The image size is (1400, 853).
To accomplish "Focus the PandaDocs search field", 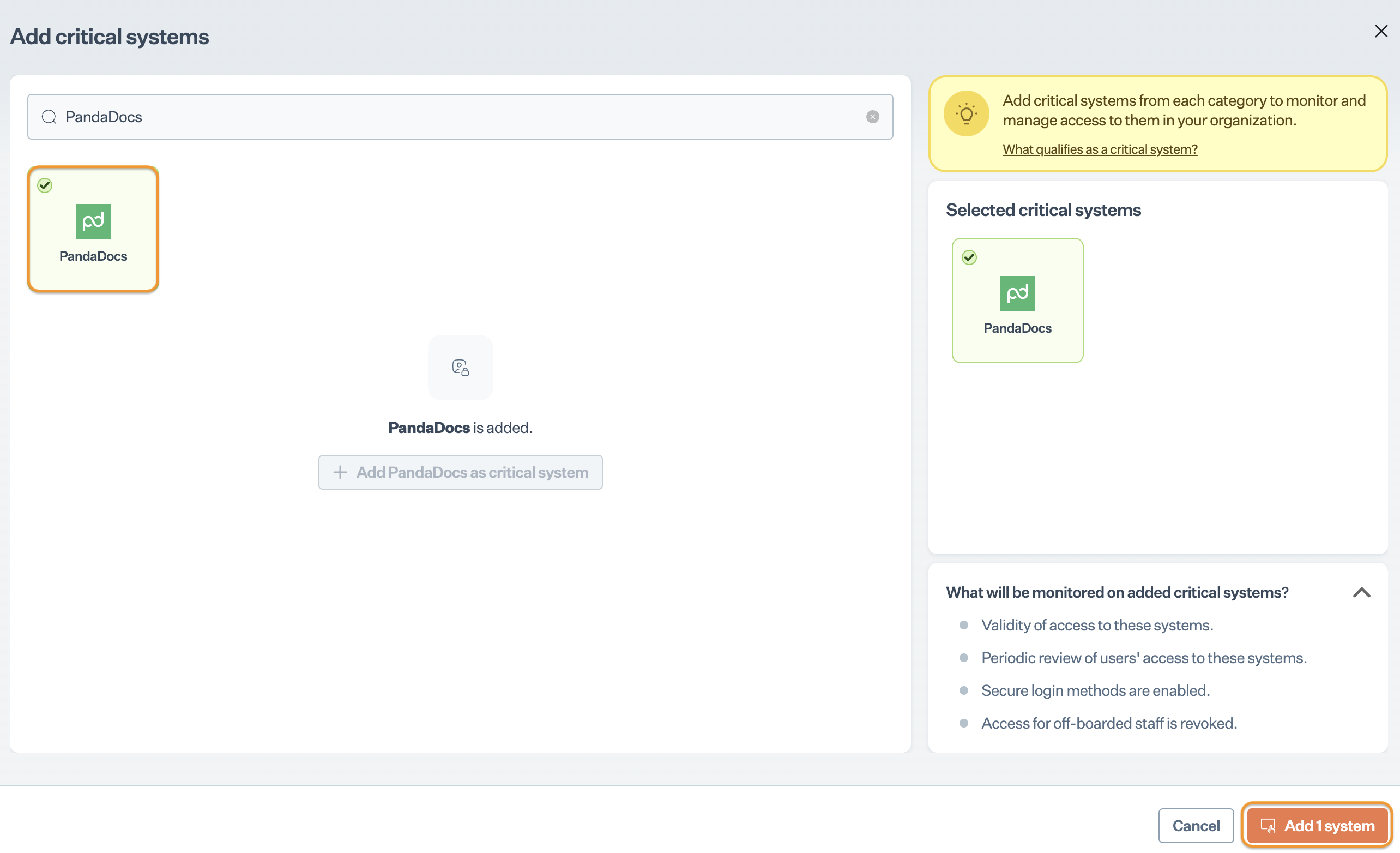I will 455,117.
